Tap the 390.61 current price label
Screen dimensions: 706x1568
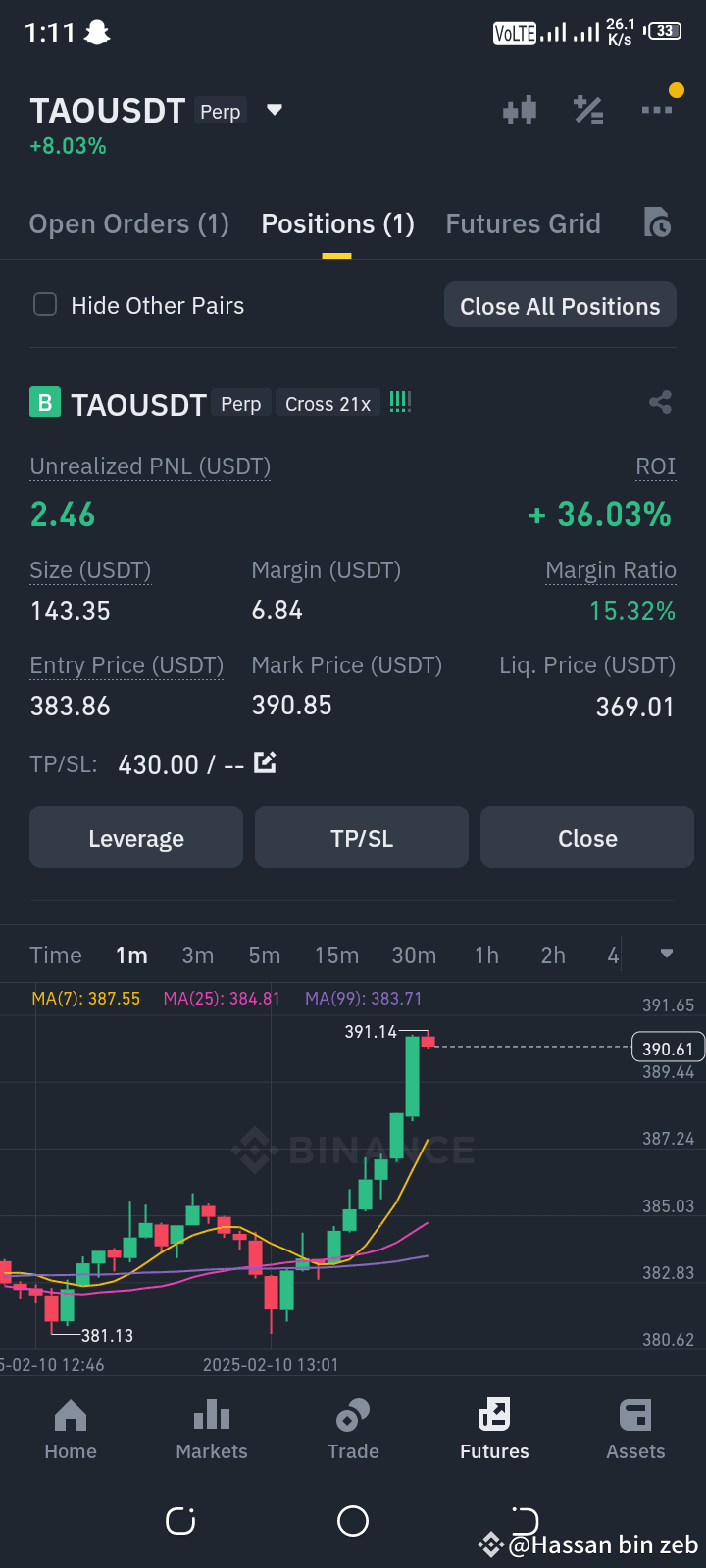(668, 1049)
